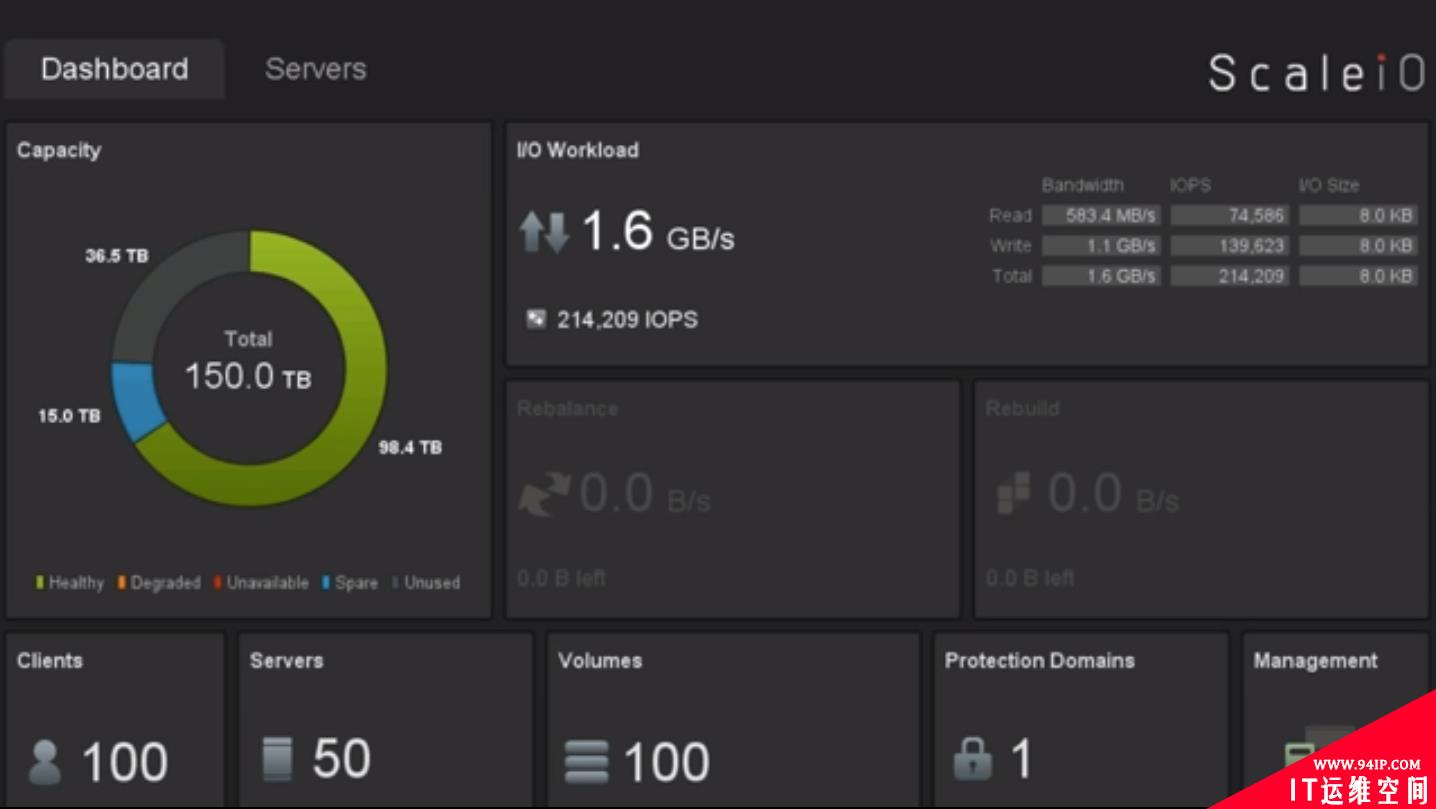This screenshot has width=1436, height=809.
Task: Click the Read row label
Action: coord(1010,215)
